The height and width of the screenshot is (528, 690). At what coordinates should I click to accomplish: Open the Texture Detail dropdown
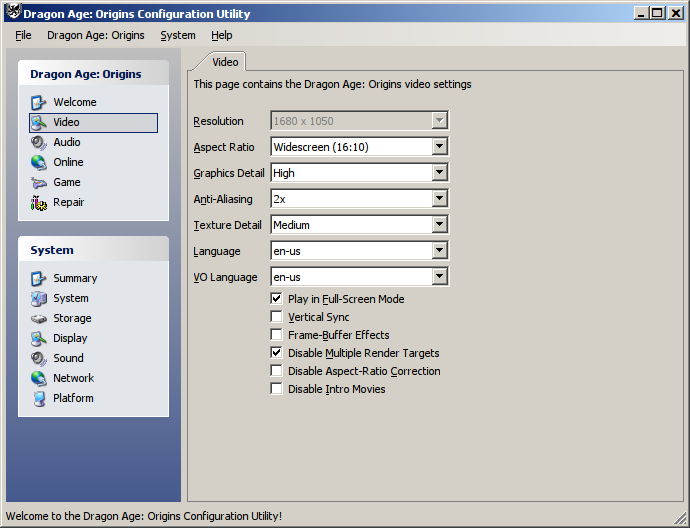pyautogui.click(x=439, y=224)
